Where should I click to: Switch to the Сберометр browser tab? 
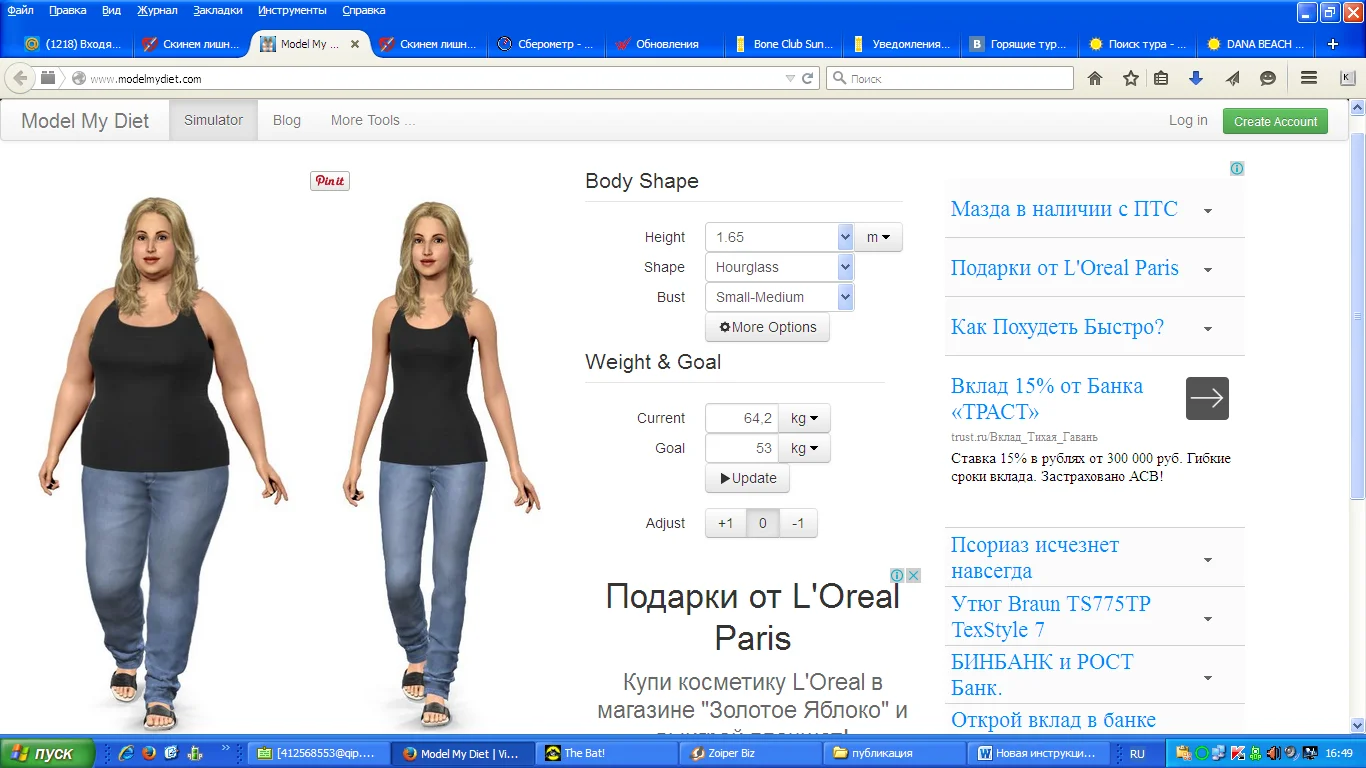pos(547,44)
